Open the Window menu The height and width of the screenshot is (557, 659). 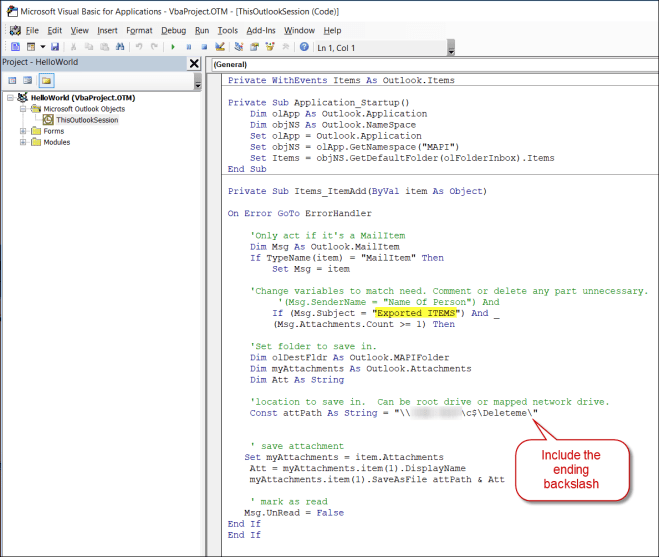(299, 30)
